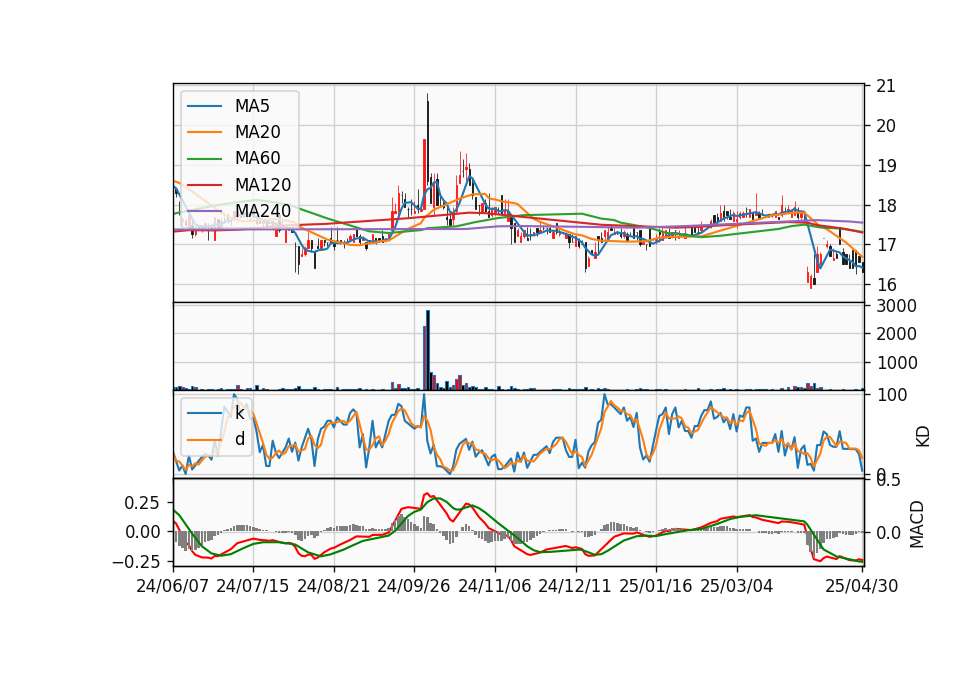Click the k legend label in KD panel
This screenshot has height=690, width=960.
coord(239,413)
